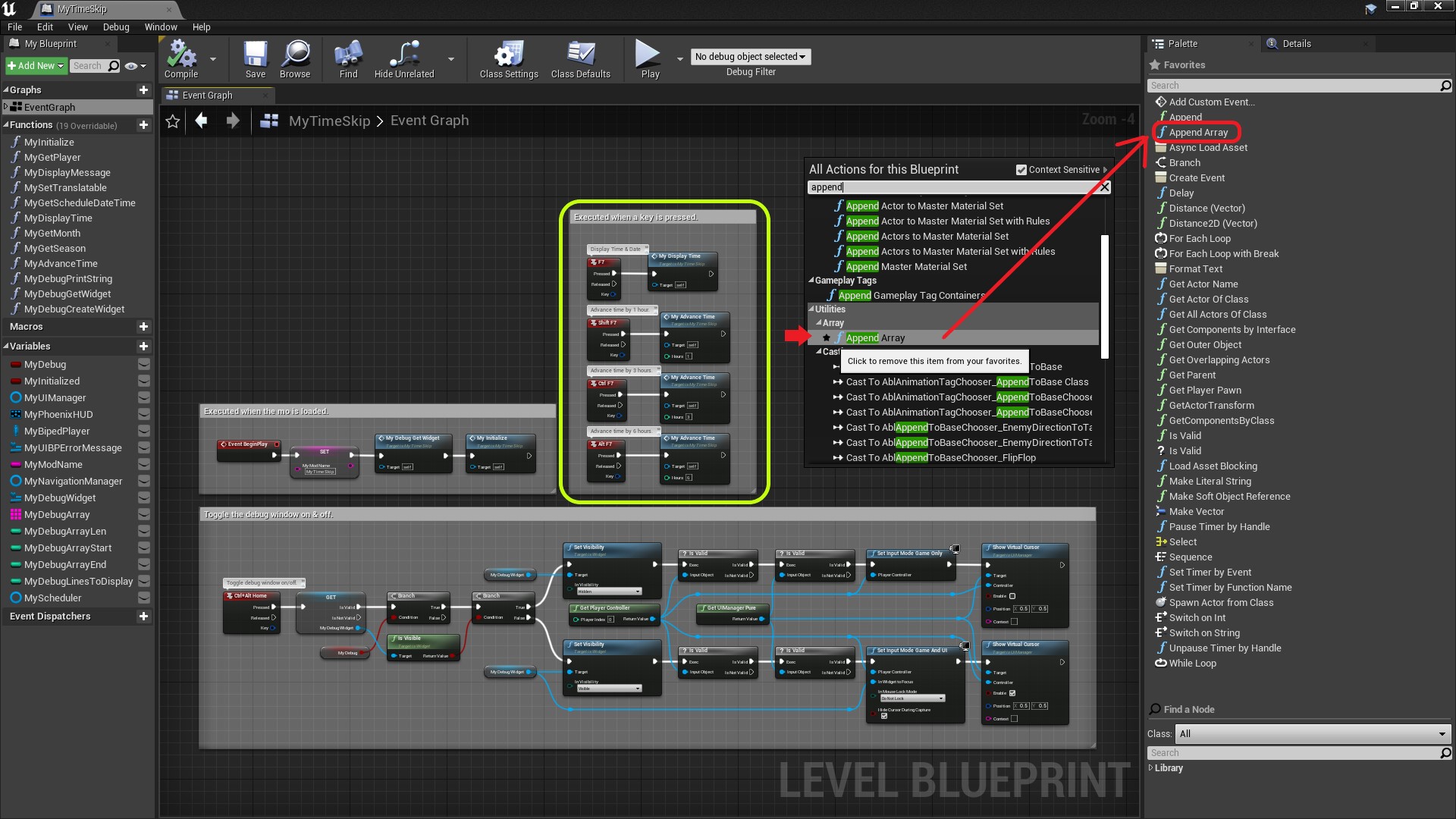Select While Loop in Favorites
Image resolution: width=1456 pixels, height=819 pixels.
click(x=1192, y=663)
